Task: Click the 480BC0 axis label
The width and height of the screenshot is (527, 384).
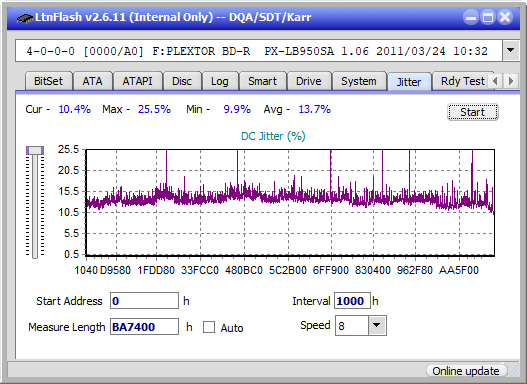Action: click(x=244, y=270)
